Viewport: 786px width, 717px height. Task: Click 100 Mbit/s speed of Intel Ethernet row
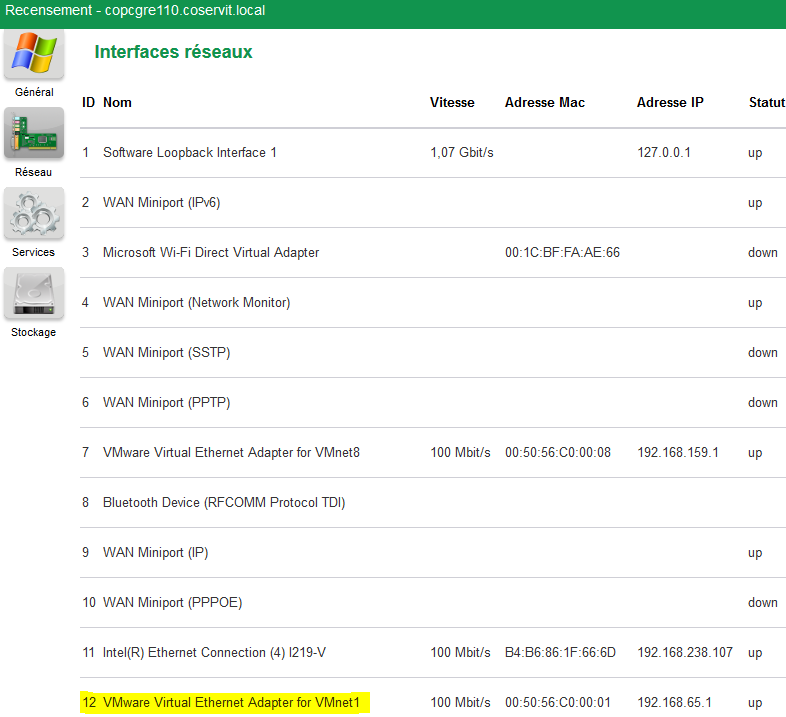click(x=460, y=652)
